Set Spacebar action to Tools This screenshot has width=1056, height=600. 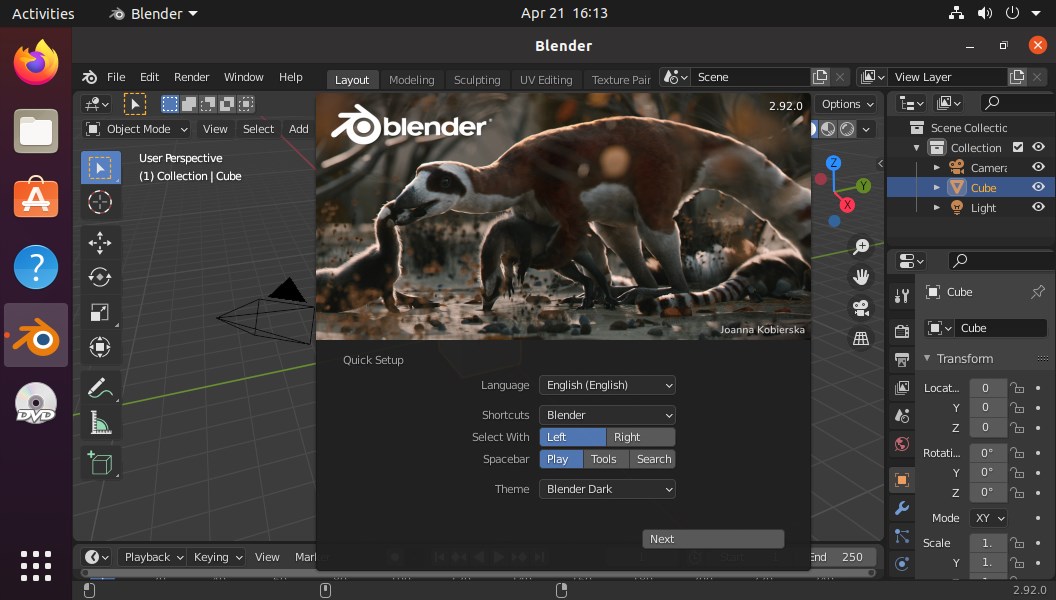pos(605,459)
